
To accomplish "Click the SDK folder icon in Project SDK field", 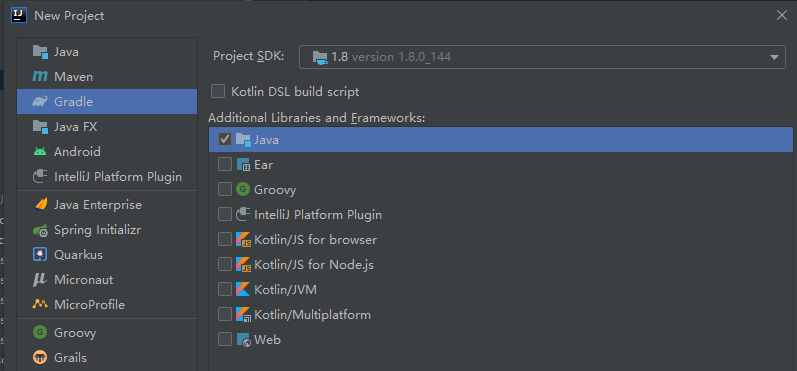I will pyautogui.click(x=320, y=57).
